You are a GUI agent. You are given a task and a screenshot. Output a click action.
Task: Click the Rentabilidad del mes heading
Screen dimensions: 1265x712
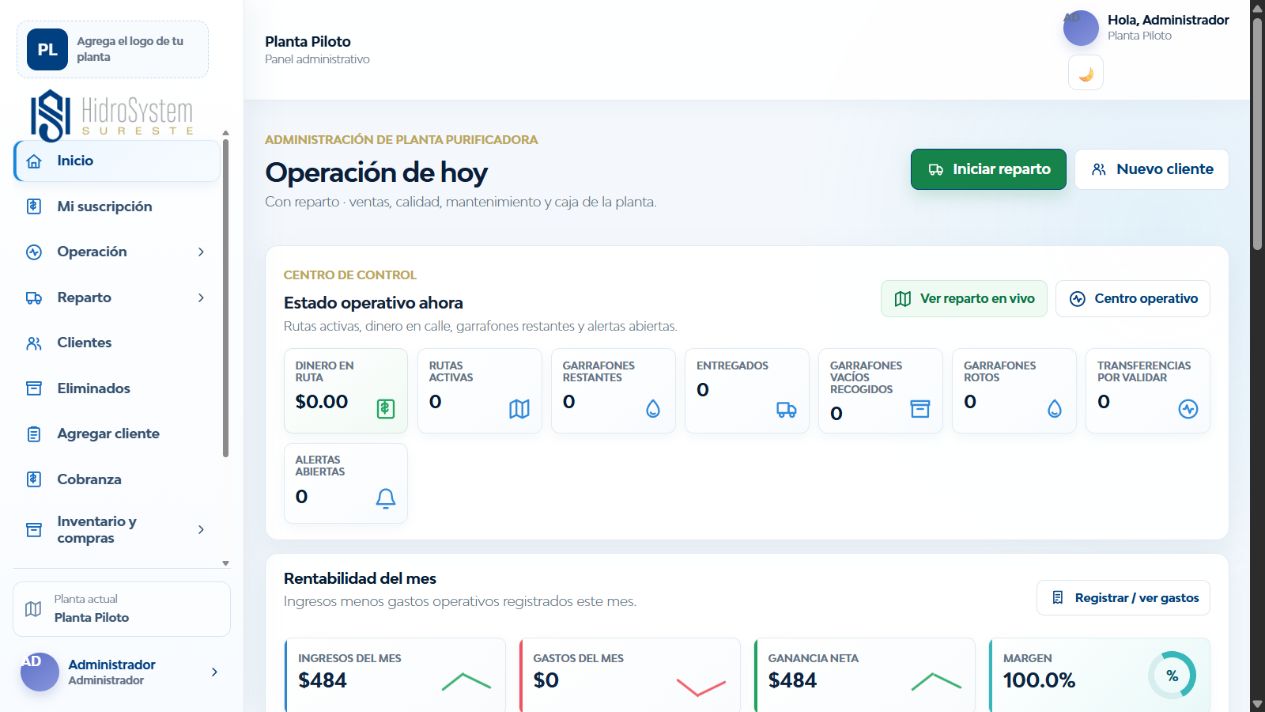[x=360, y=578]
